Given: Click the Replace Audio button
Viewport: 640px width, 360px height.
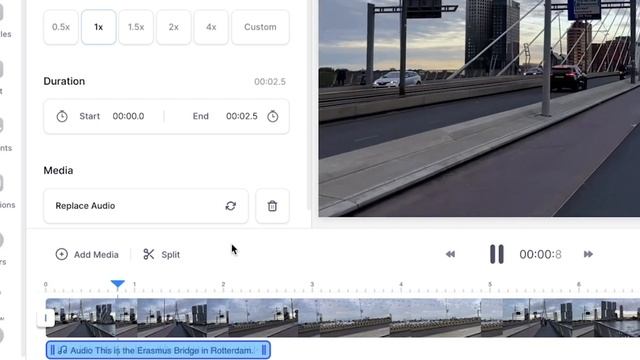Looking at the screenshot, I should [146, 206].
